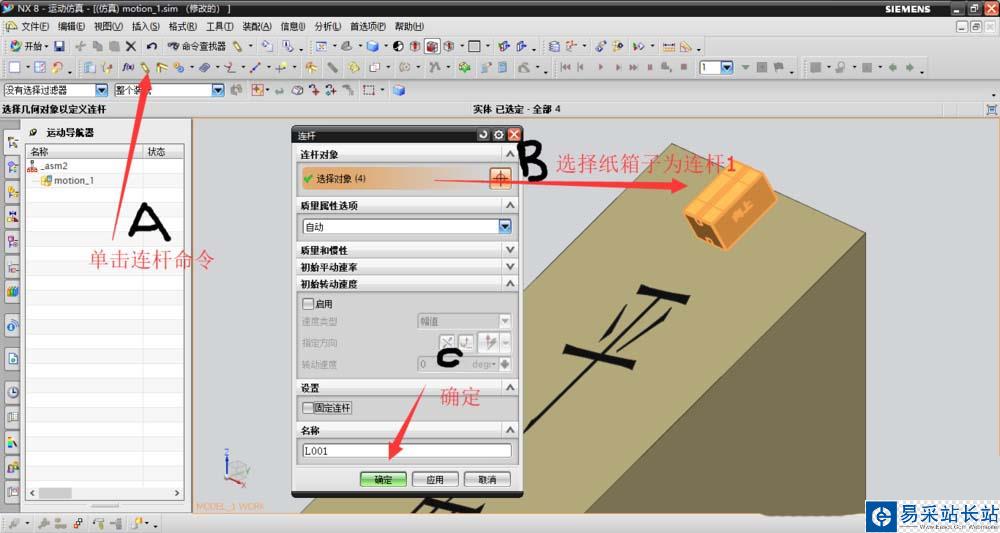Open the Command Finder (命令查找器)
Screen dimensions: 1000x533
pos(196,46)
